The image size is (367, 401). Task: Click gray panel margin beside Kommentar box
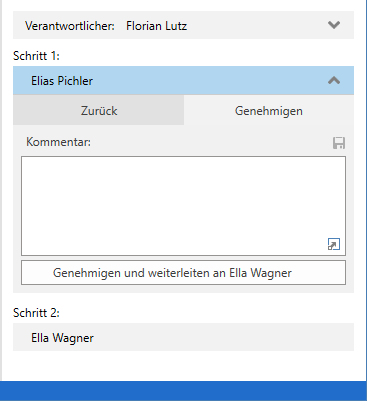click(x=17, y=206)
